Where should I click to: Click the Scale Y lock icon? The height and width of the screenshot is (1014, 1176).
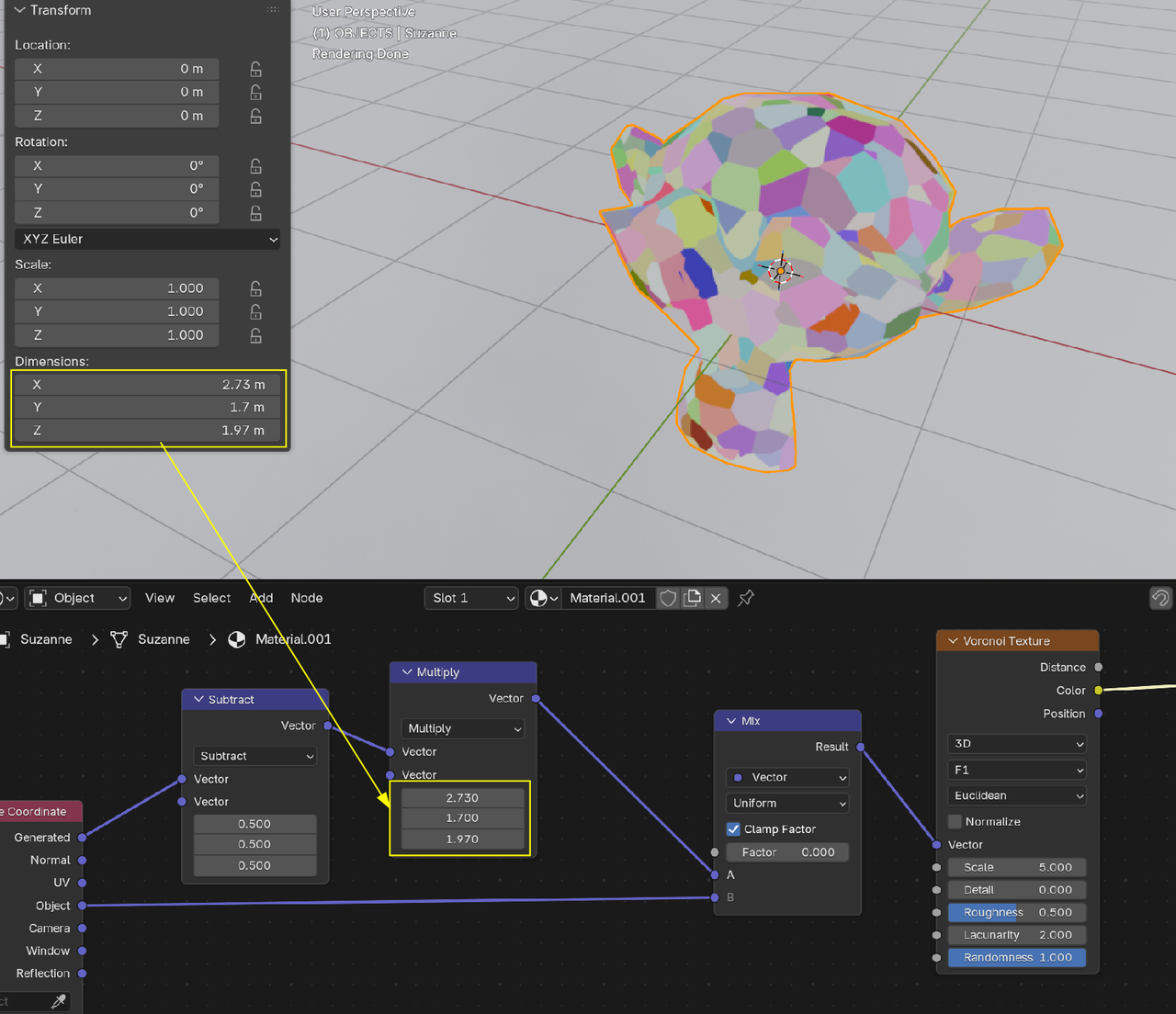255,312
